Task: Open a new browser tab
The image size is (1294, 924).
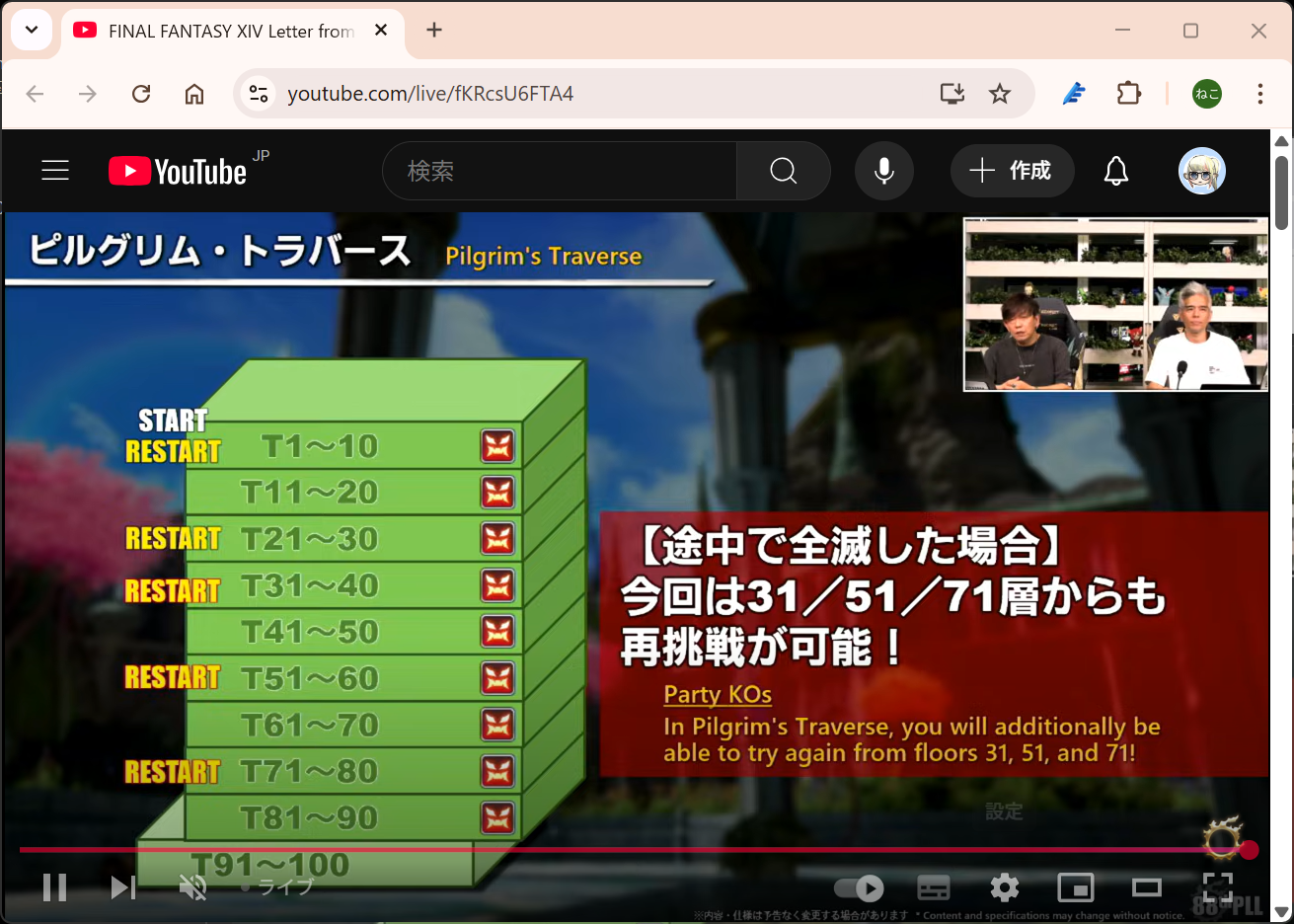Action: (x=434, y=31)
